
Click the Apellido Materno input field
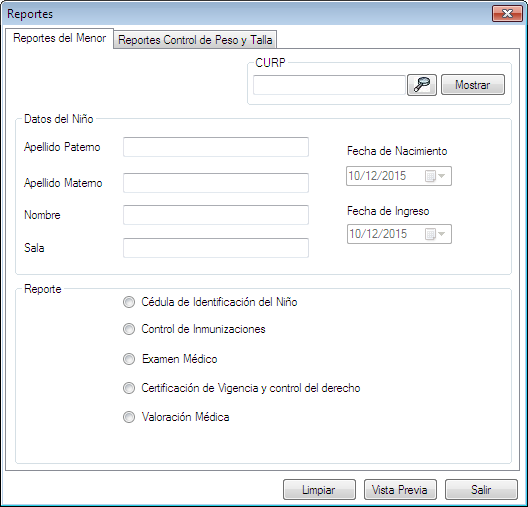(216, 183)
